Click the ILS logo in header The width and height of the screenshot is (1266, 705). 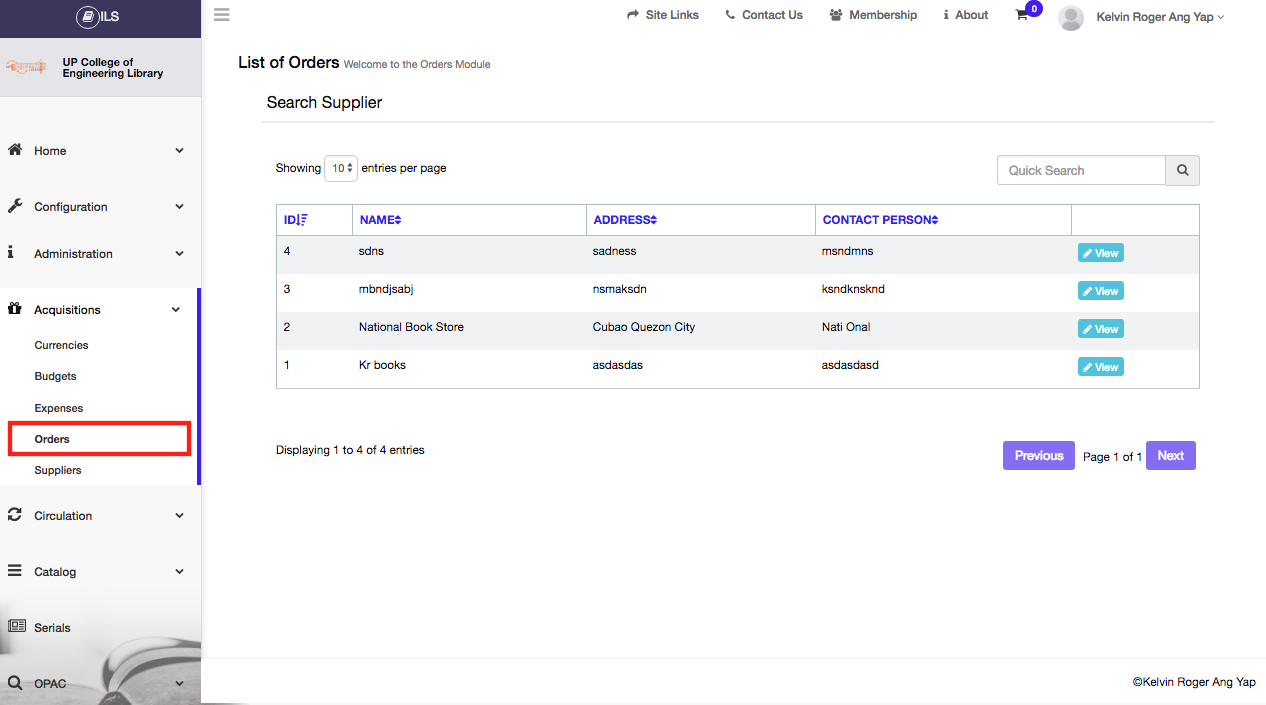pos(99,17)
